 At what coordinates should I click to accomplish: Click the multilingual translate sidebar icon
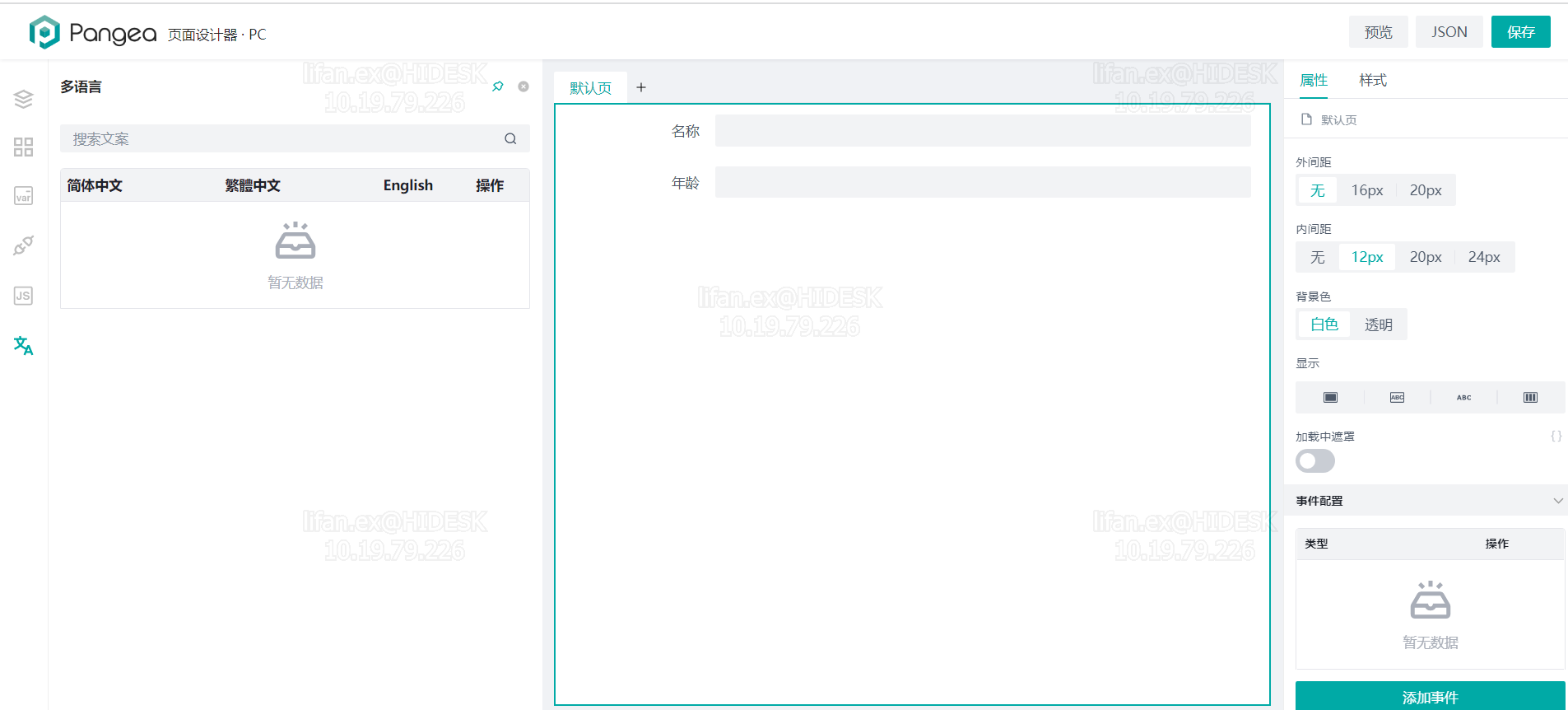click(23, 345)
